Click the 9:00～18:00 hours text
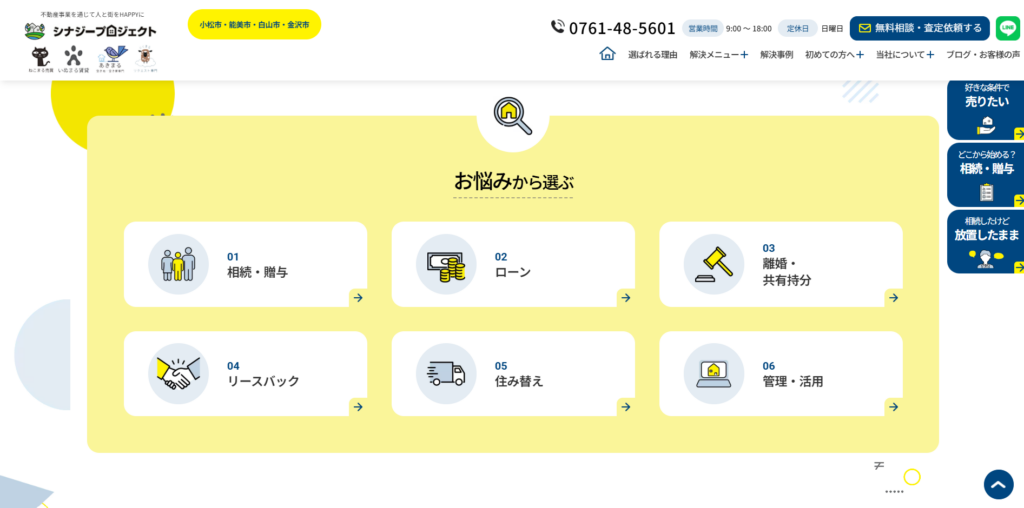1024x508 pixels. (748, 29)
